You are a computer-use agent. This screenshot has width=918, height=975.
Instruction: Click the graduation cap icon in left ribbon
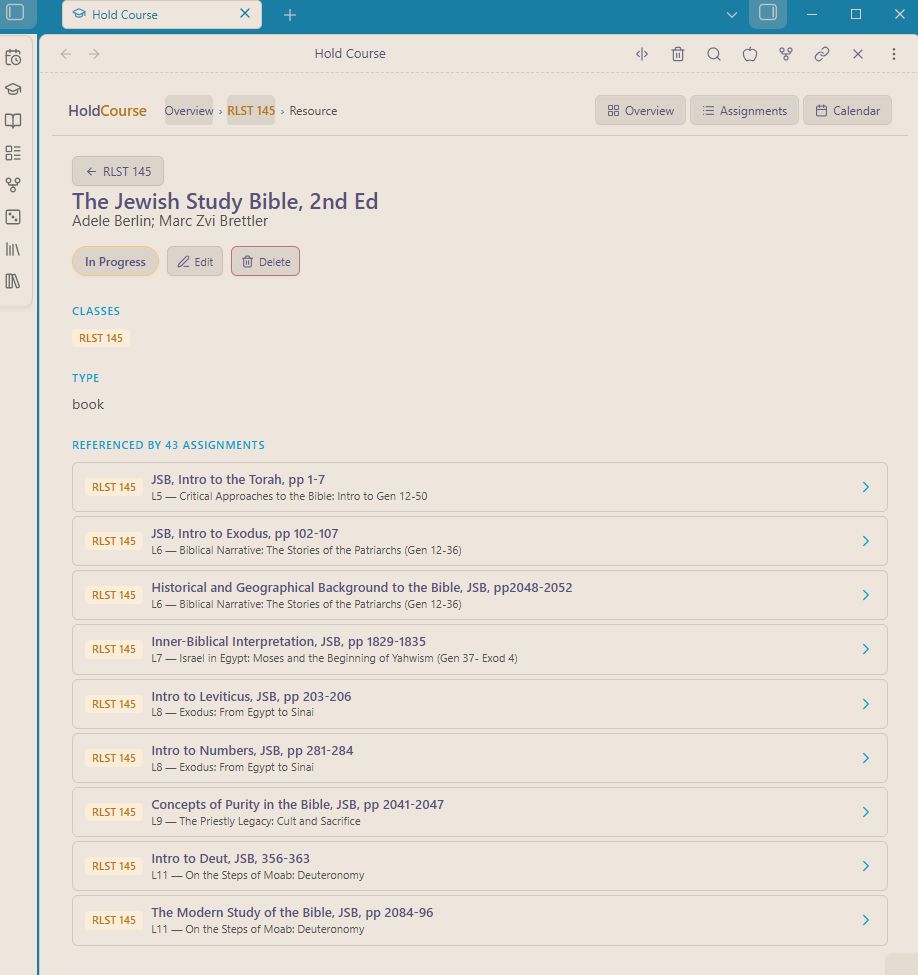[13, 90]
